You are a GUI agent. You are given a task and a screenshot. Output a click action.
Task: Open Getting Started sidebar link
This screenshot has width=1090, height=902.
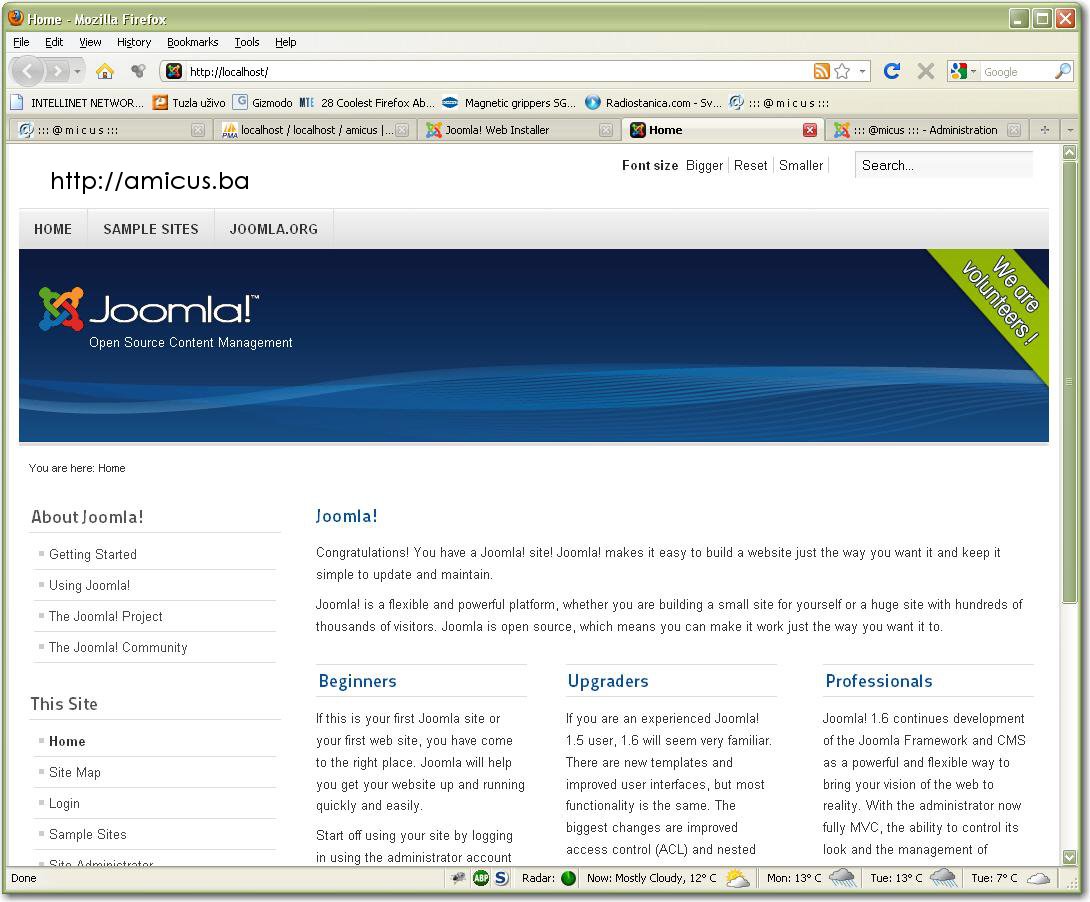click(x=92, y=555)
